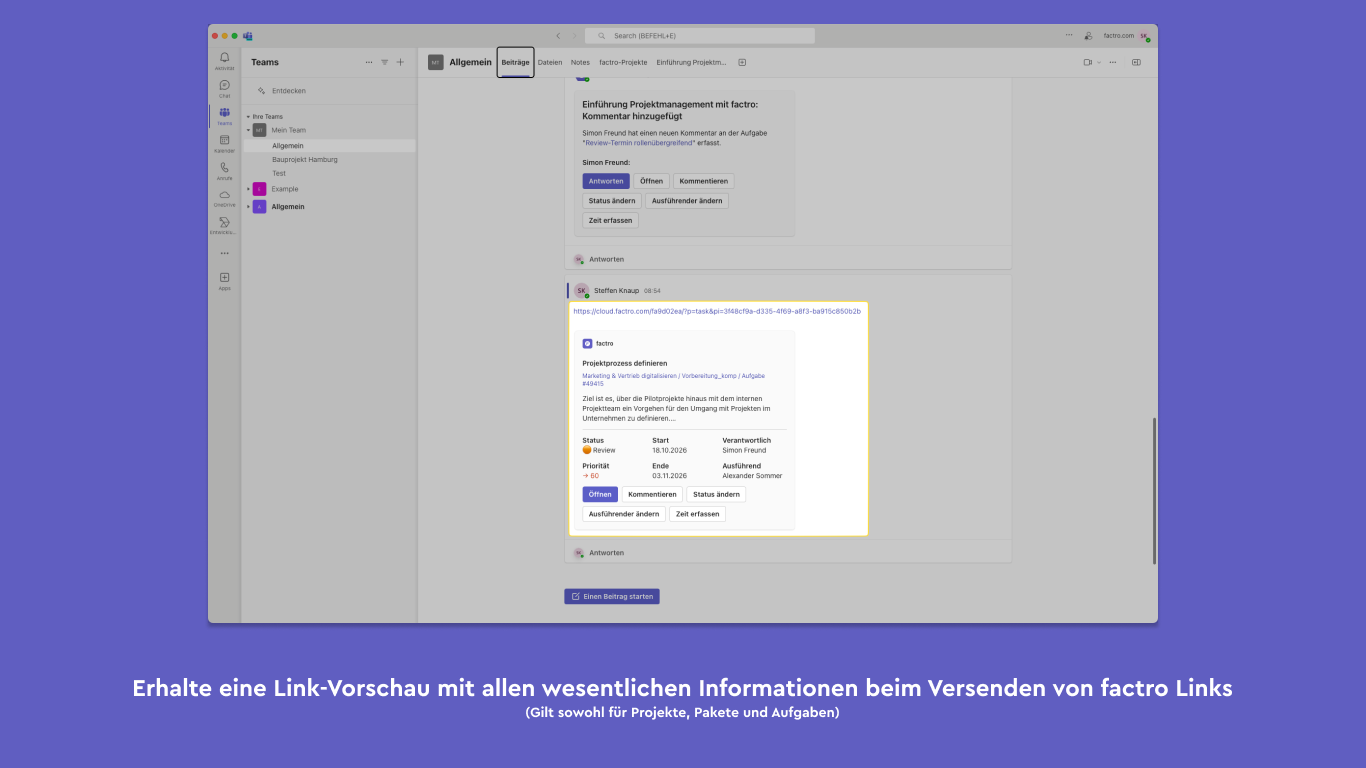Click the Entdecken label

coord(289,91)
